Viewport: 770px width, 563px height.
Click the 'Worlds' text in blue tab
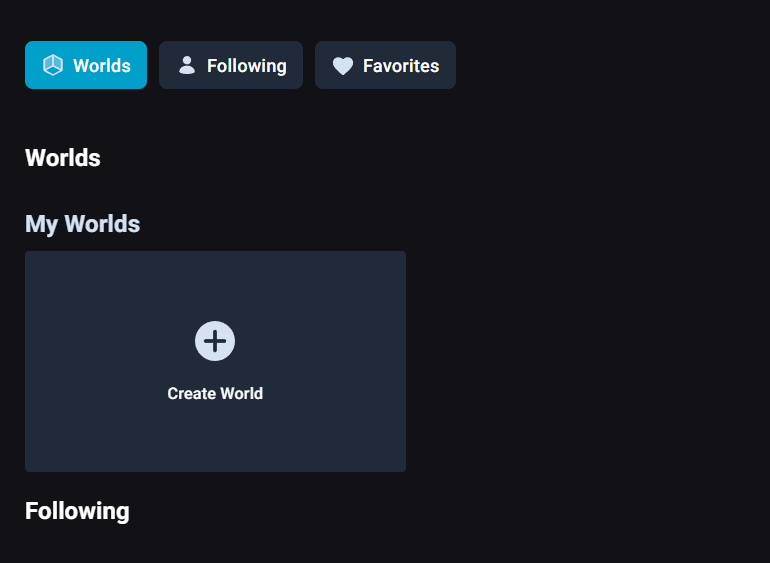tap(102, 66)
